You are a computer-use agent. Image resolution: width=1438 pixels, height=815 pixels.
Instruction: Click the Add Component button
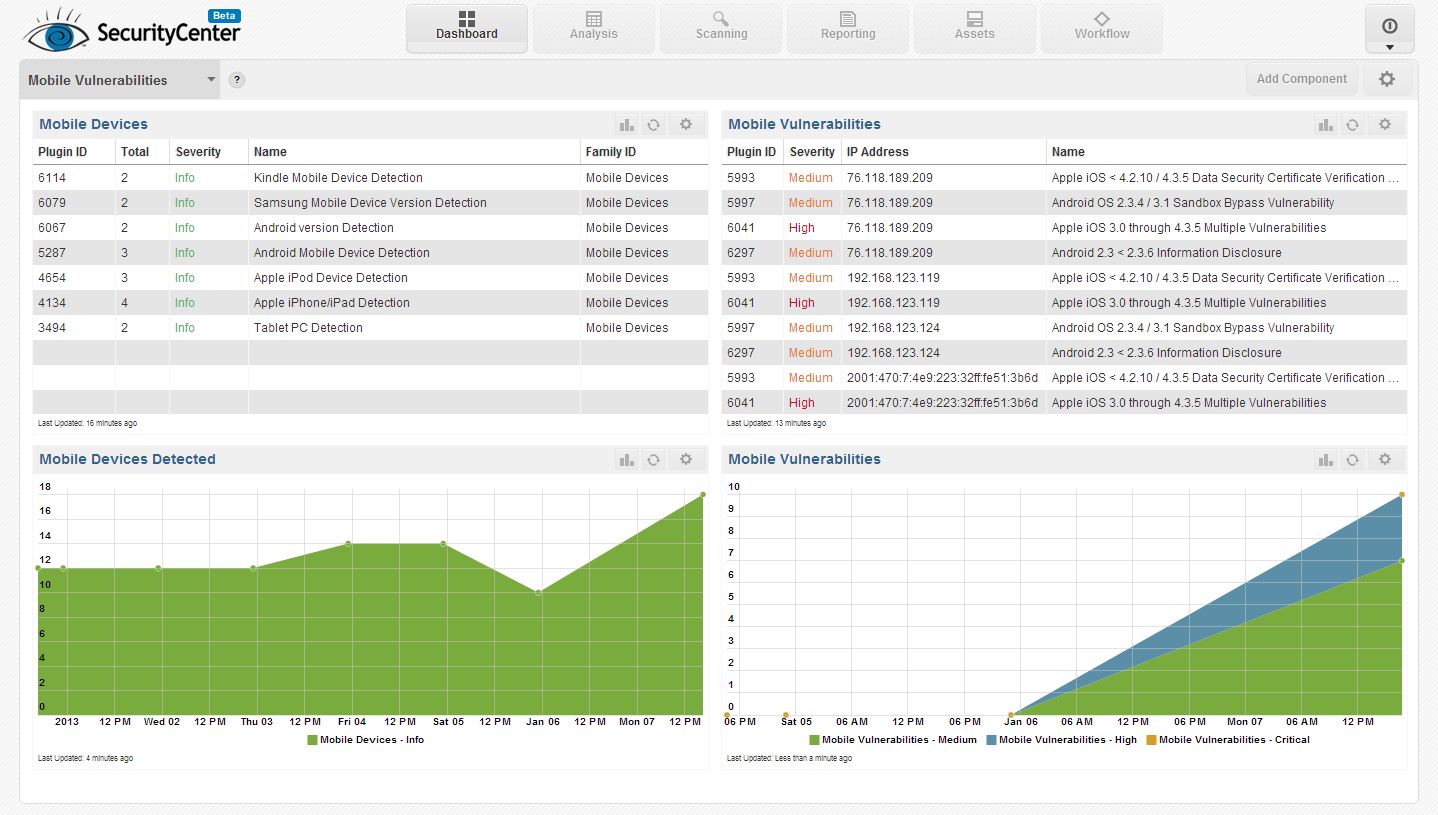pyautogui.click(x=1301, y=79)
